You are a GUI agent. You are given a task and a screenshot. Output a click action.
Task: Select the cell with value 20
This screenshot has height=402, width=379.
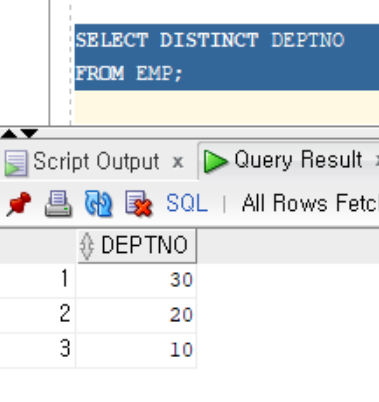click(136, 315)
